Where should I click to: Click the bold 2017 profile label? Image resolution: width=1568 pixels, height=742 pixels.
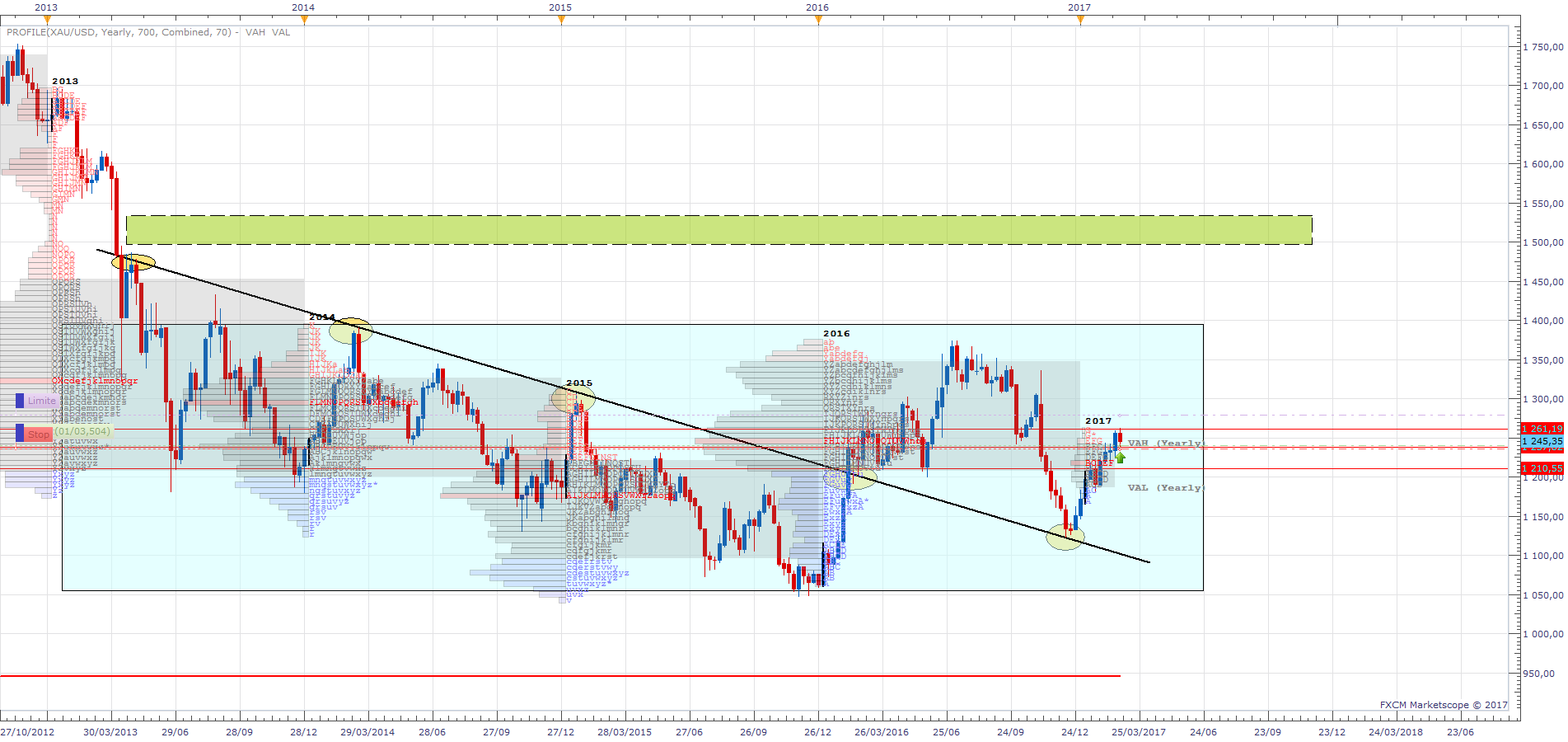pos(1098,420)
